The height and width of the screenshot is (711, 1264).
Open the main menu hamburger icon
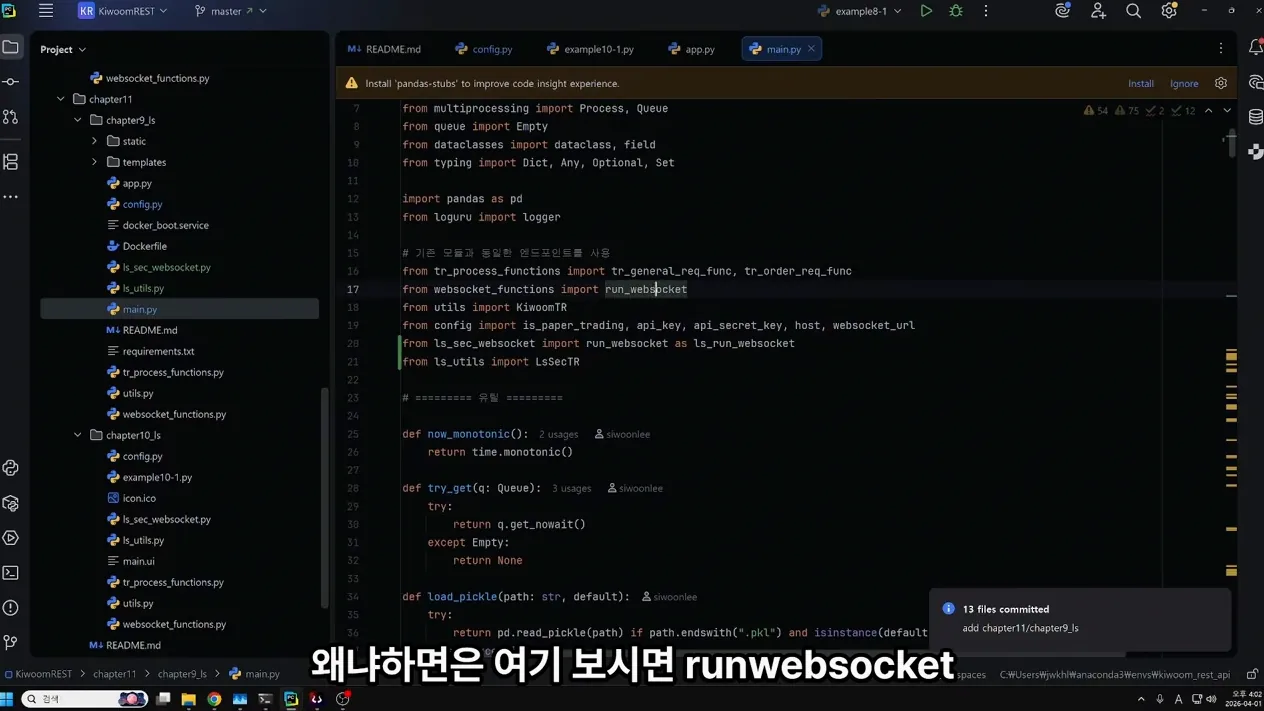click(45, 11)
